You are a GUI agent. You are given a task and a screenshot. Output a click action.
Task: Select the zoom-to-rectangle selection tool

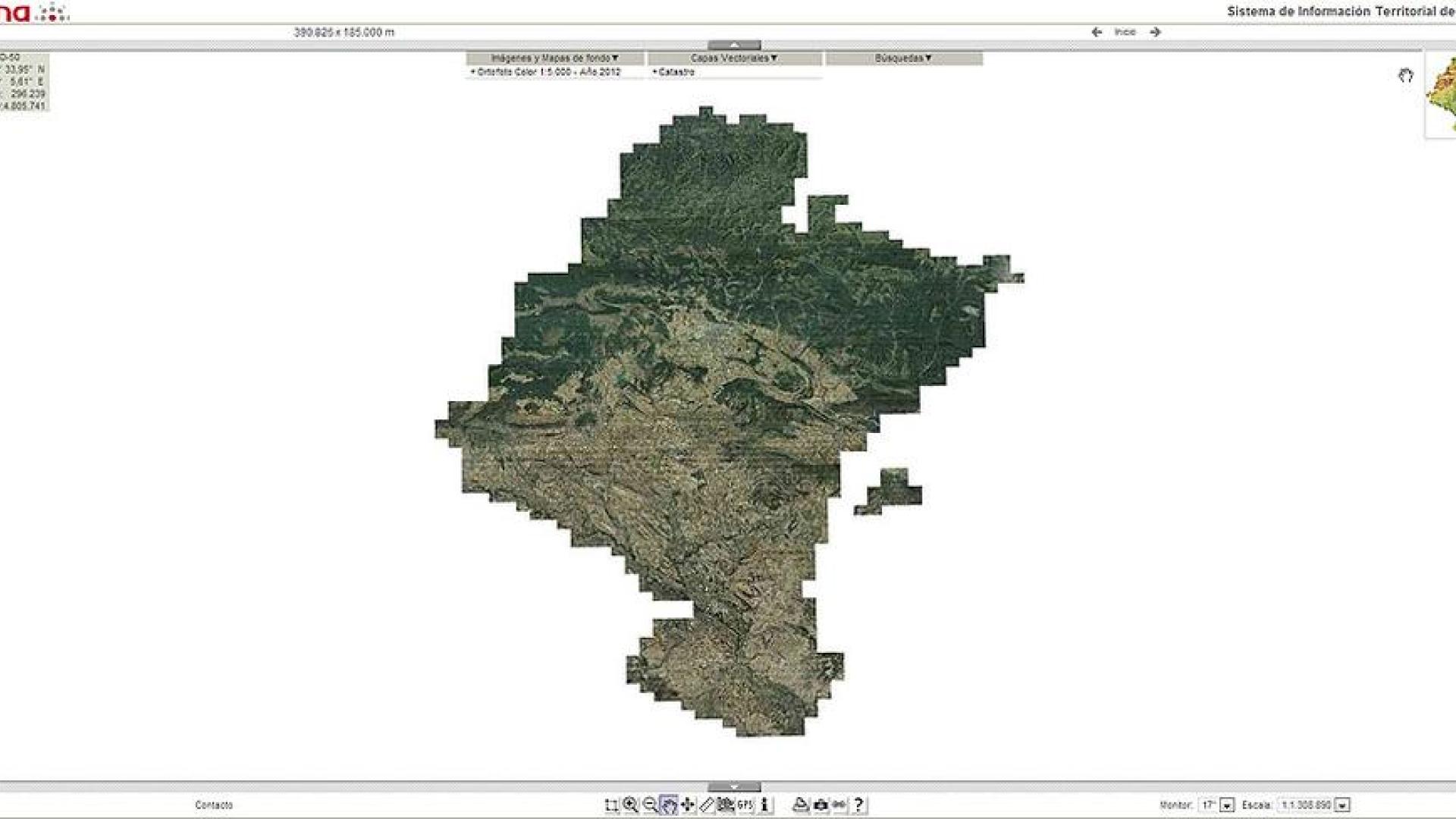(611, 805)
